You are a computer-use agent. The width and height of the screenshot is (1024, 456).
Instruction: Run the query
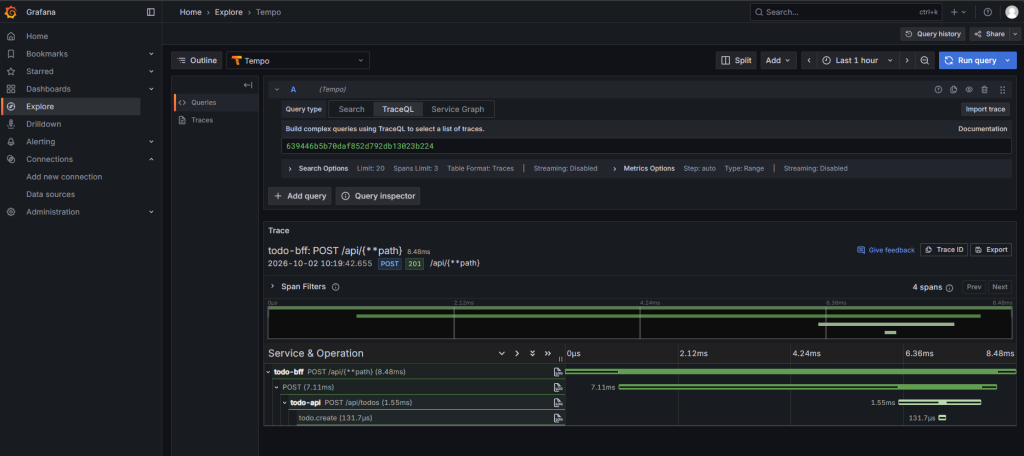[970, 60]
